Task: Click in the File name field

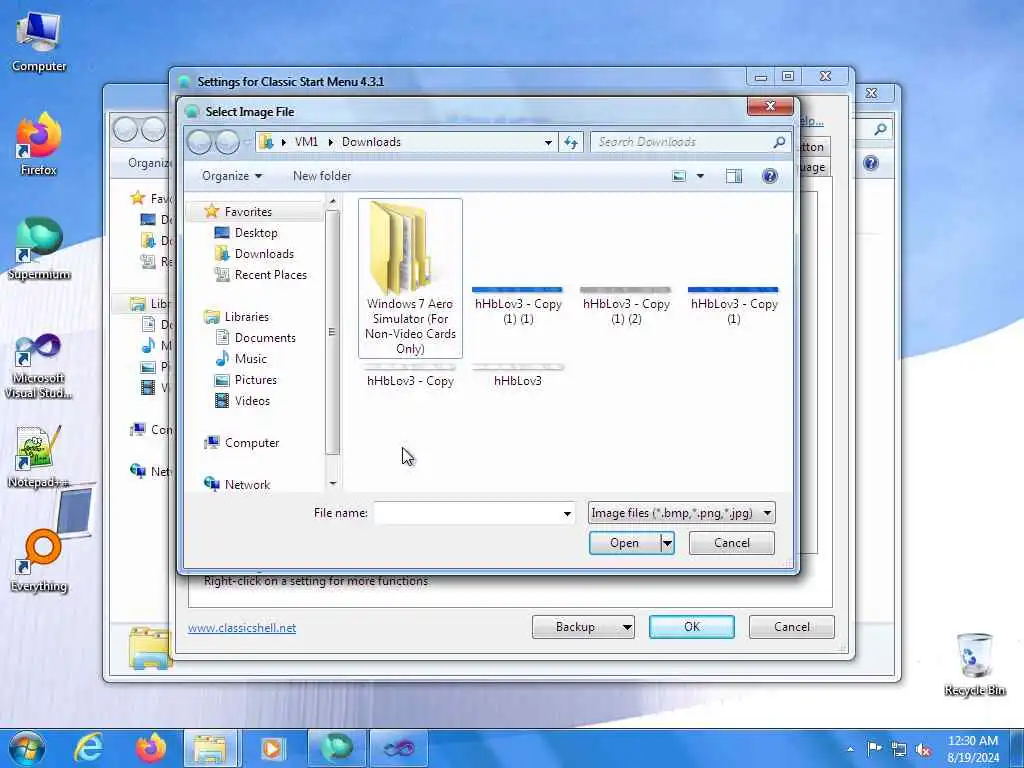Action: (x=466, y=513)
